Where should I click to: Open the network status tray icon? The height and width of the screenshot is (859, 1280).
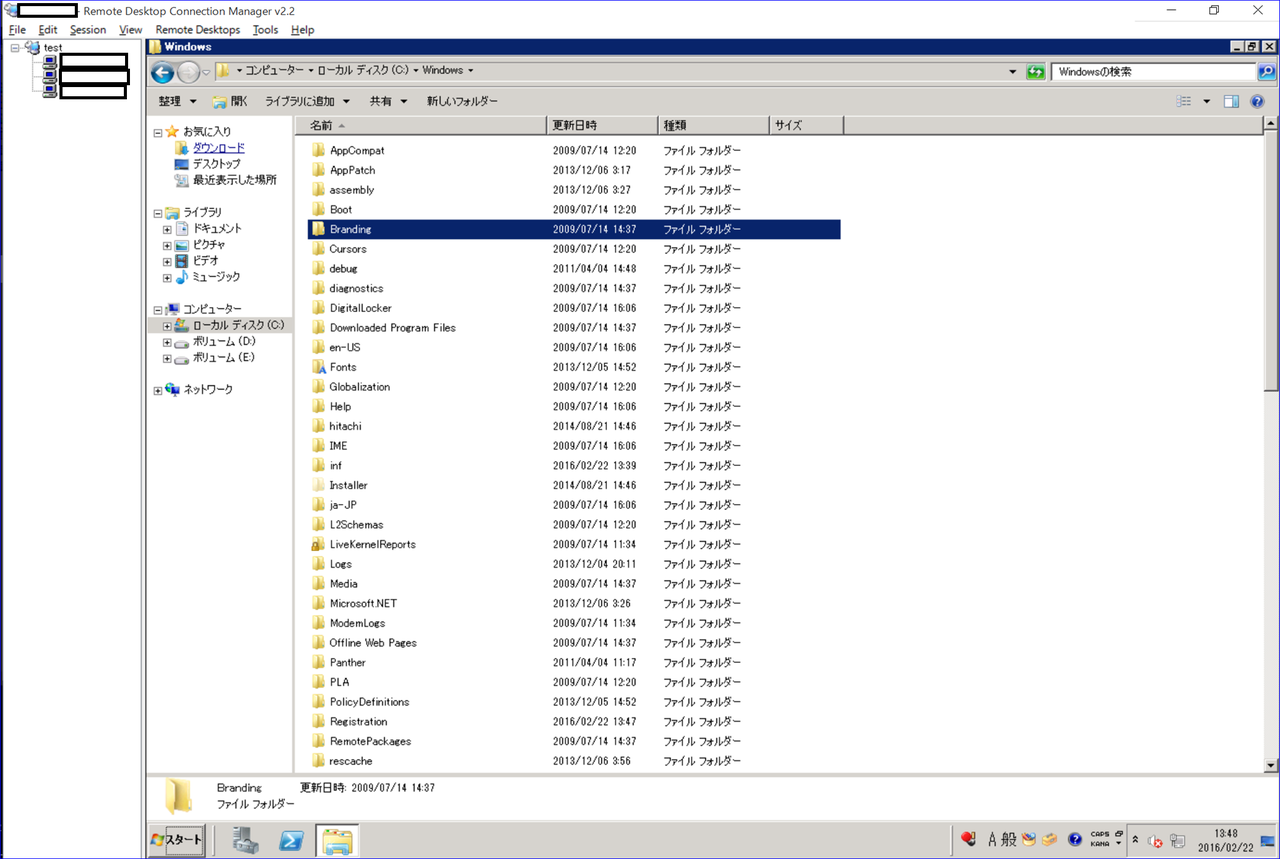click(1178, 841)
